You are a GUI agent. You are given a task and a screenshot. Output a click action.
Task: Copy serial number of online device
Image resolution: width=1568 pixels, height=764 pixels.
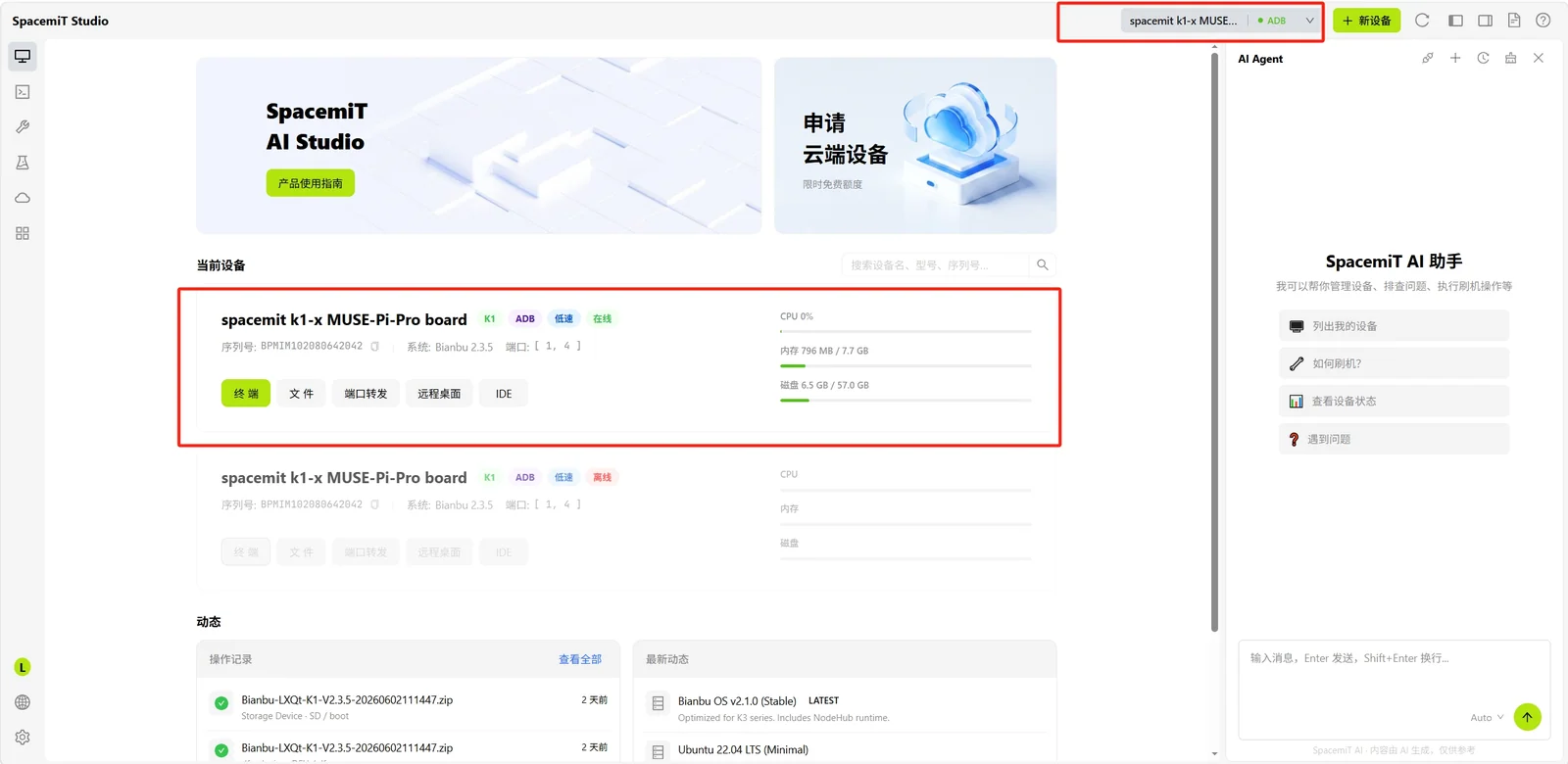coord(374,347)
